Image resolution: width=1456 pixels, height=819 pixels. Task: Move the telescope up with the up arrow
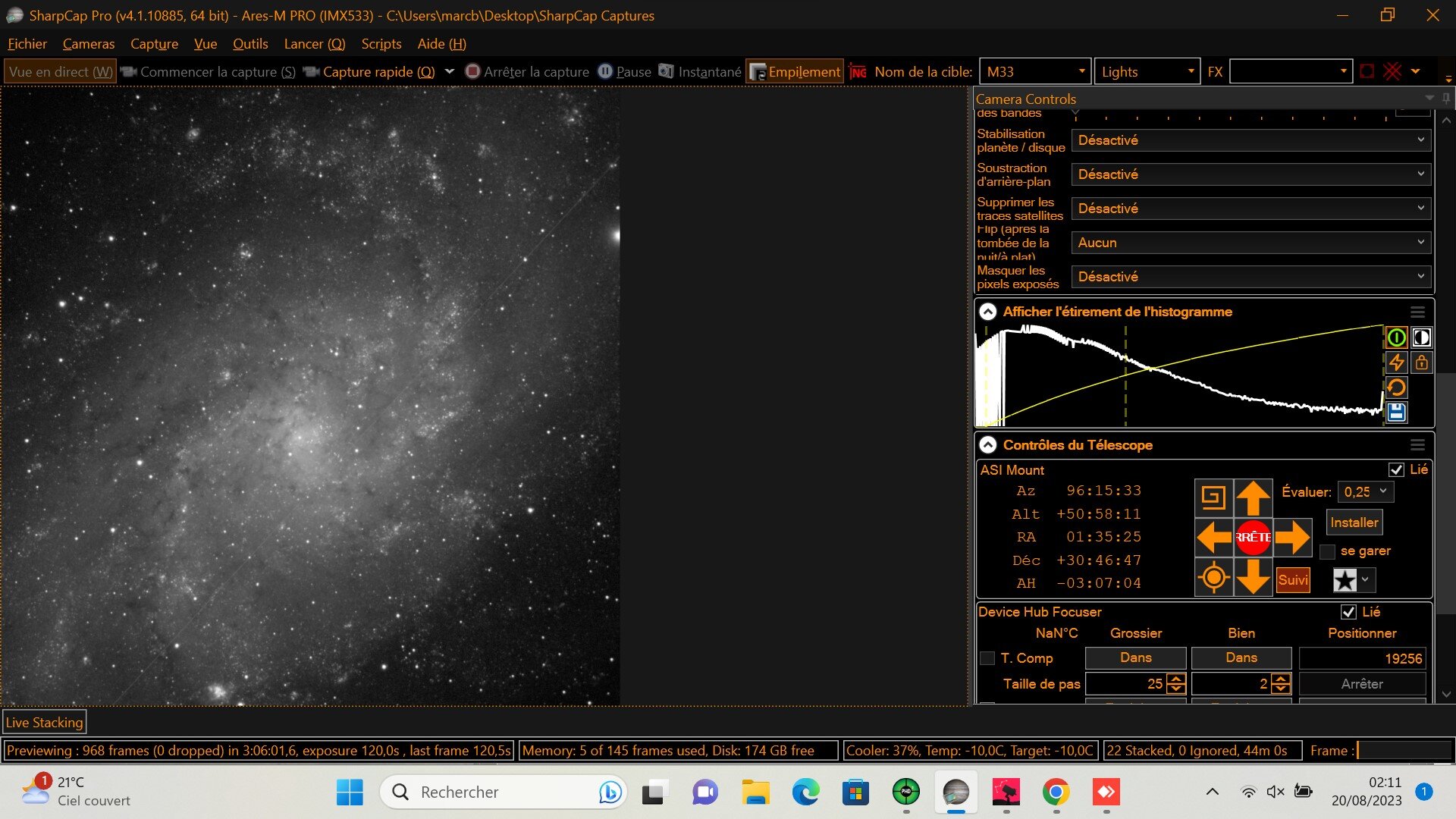pyautogui.click(x=1253, y=498)
